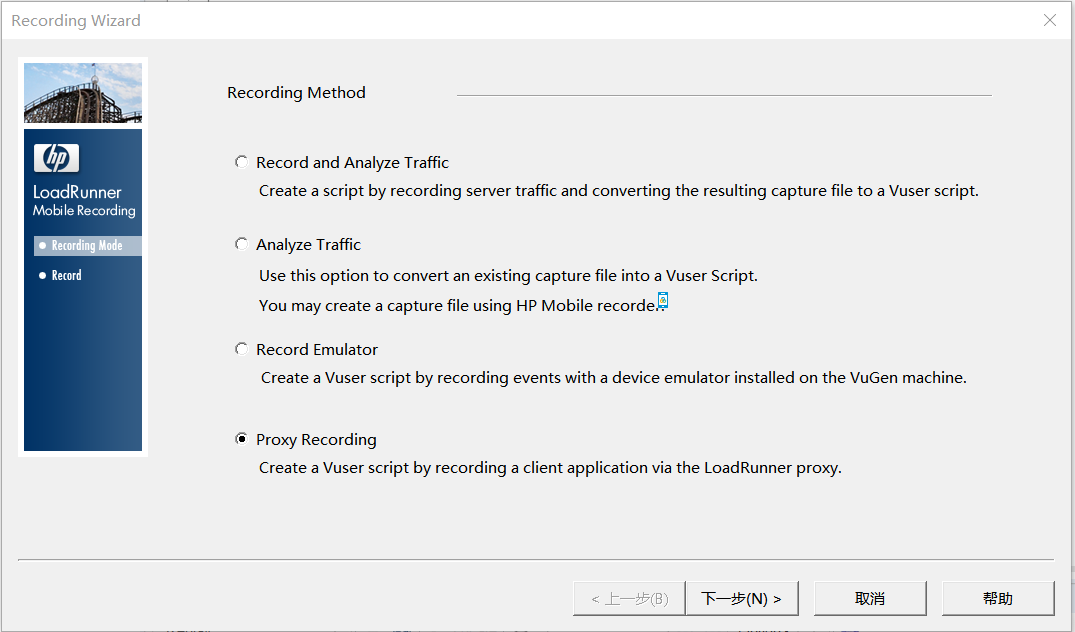Jump to the Record wizard step
The image size is (1075, 632).
pos(67,275)
